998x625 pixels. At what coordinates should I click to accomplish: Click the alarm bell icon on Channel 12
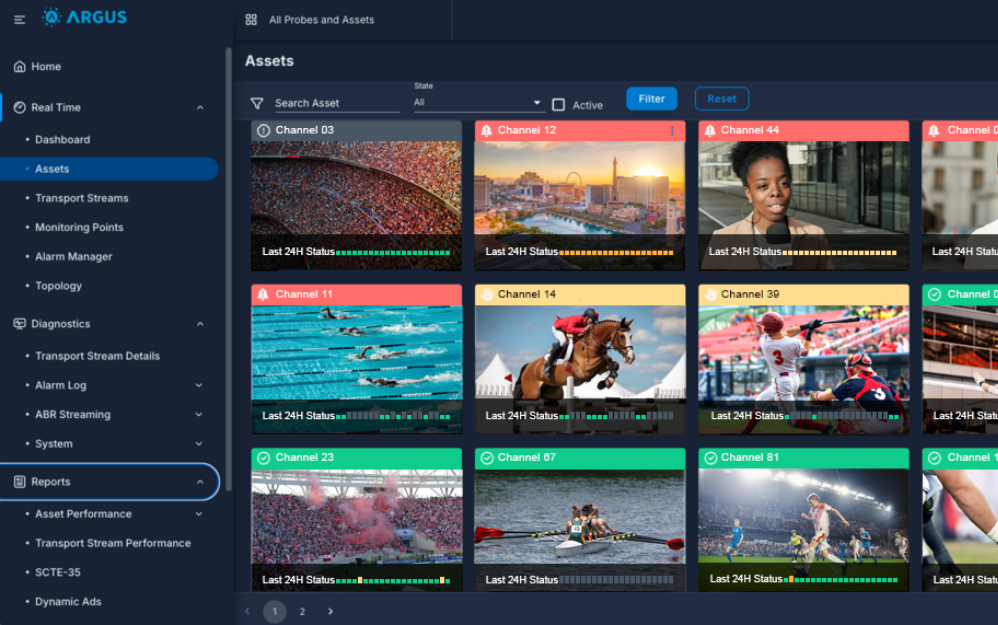(487, 131)
